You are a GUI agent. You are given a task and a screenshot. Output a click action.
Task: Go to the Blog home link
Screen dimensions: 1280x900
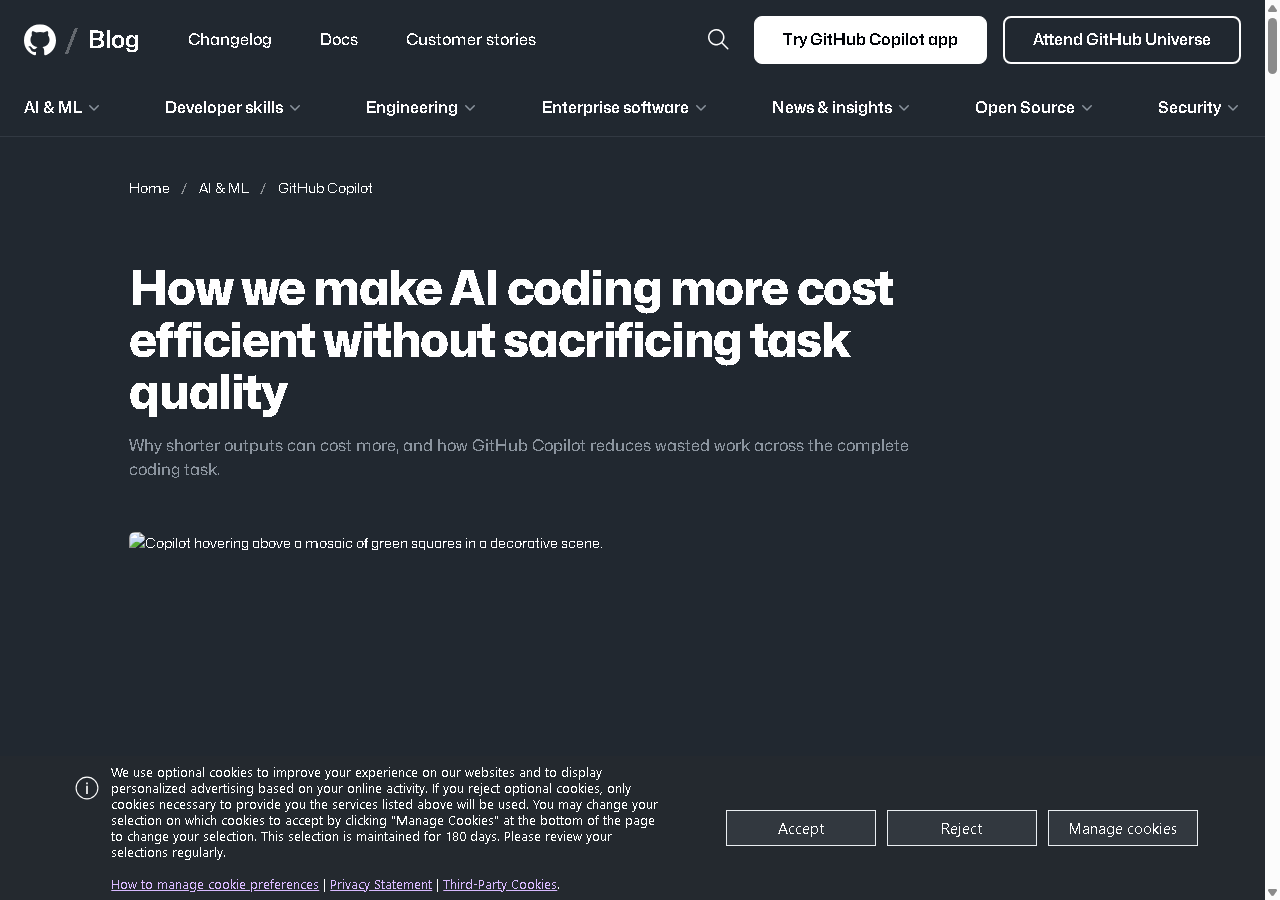pyautogui.click(x=114, y=40)
